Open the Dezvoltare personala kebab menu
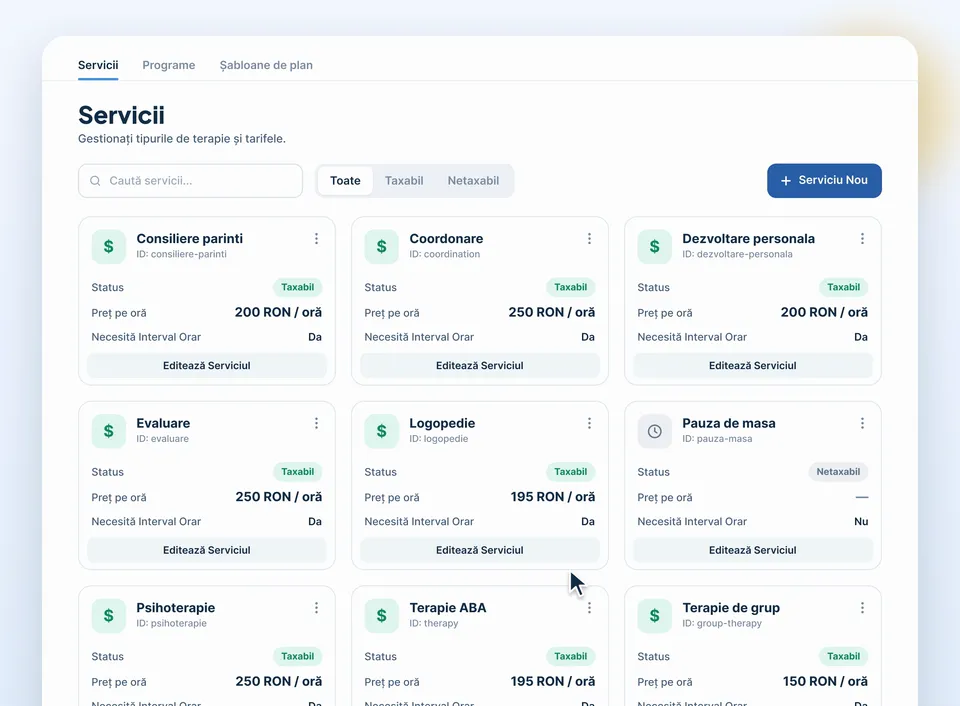The width and height of the screenshot is (960, 706). click(863, 239)
